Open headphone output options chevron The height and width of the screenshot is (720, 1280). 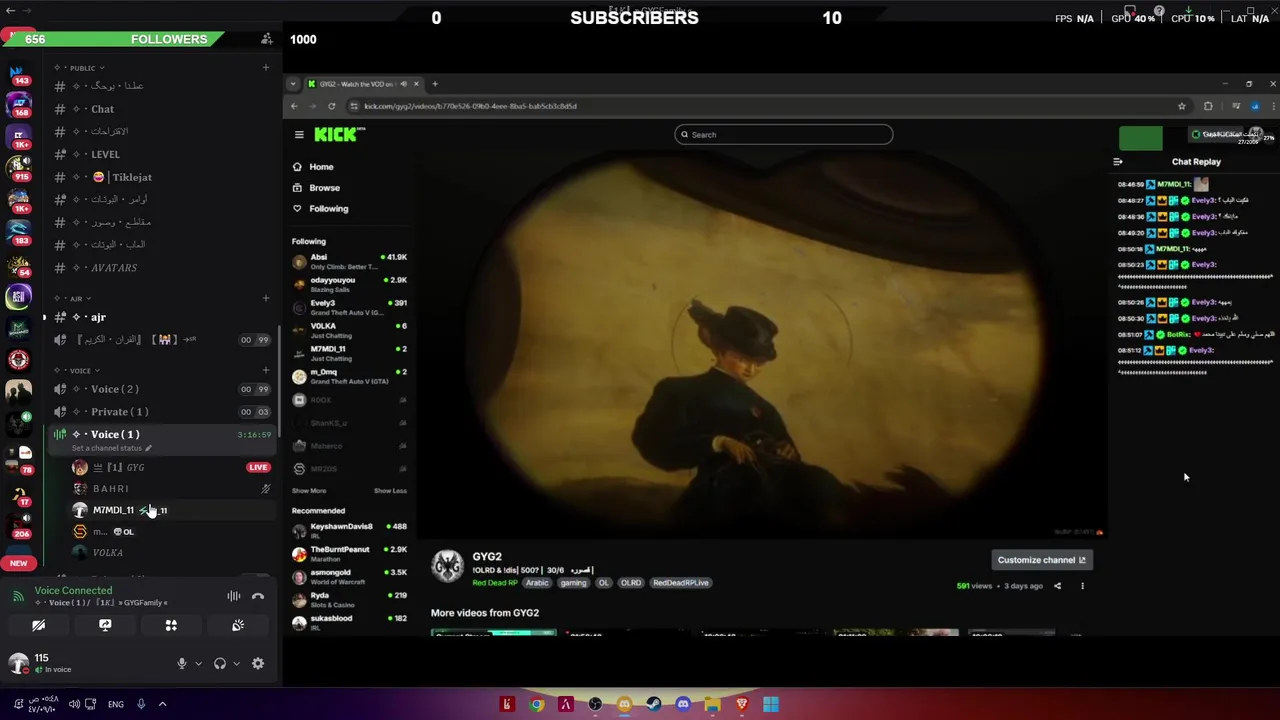click(237, 663)
